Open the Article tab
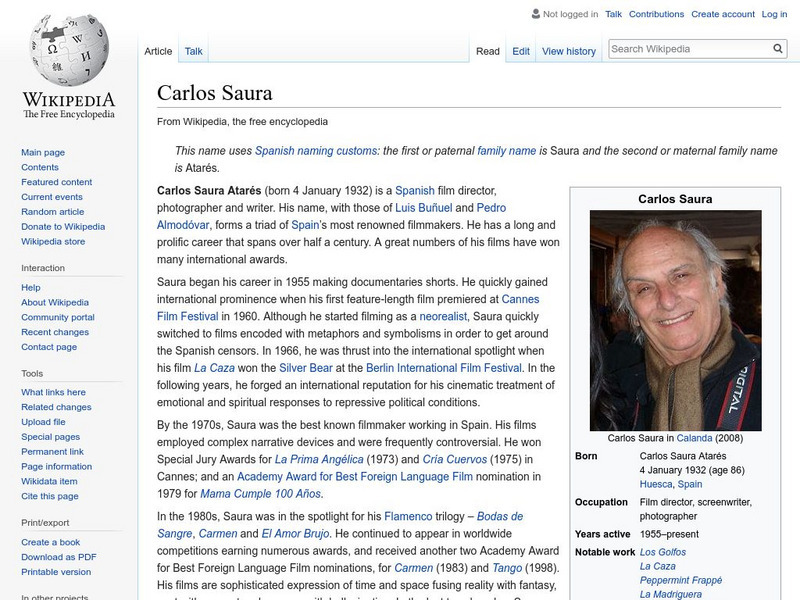 point(158,51)
